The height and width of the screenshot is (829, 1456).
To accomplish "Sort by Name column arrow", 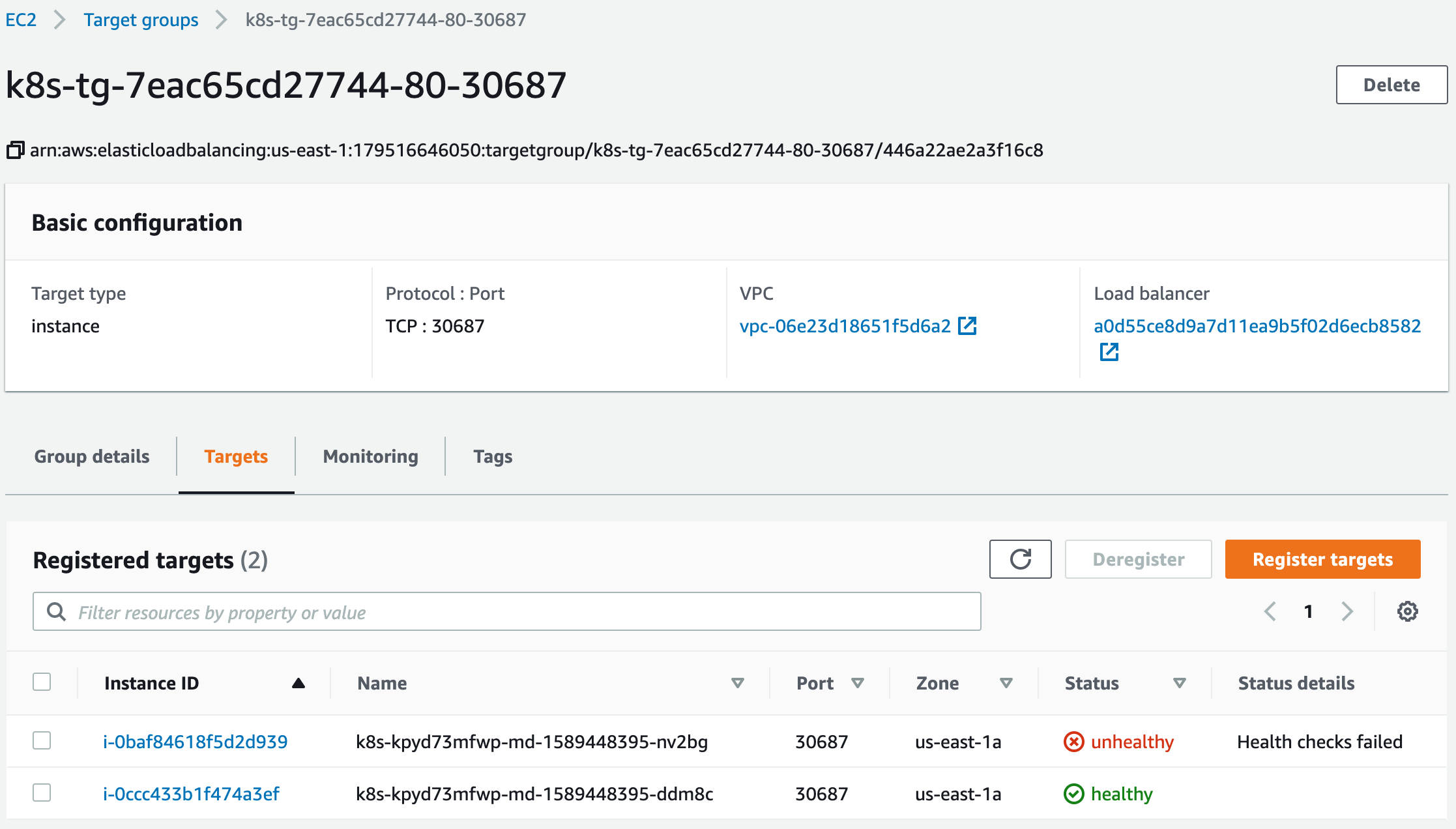I will (x=737, y=683).
